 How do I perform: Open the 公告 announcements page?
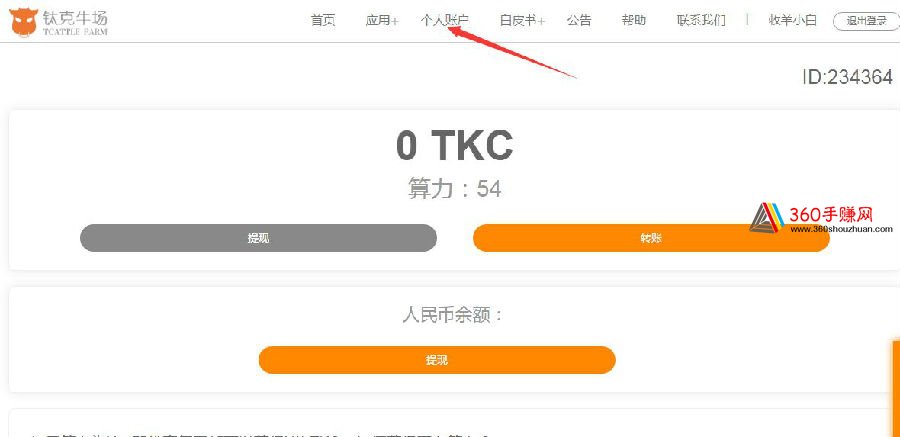[579, 21]
